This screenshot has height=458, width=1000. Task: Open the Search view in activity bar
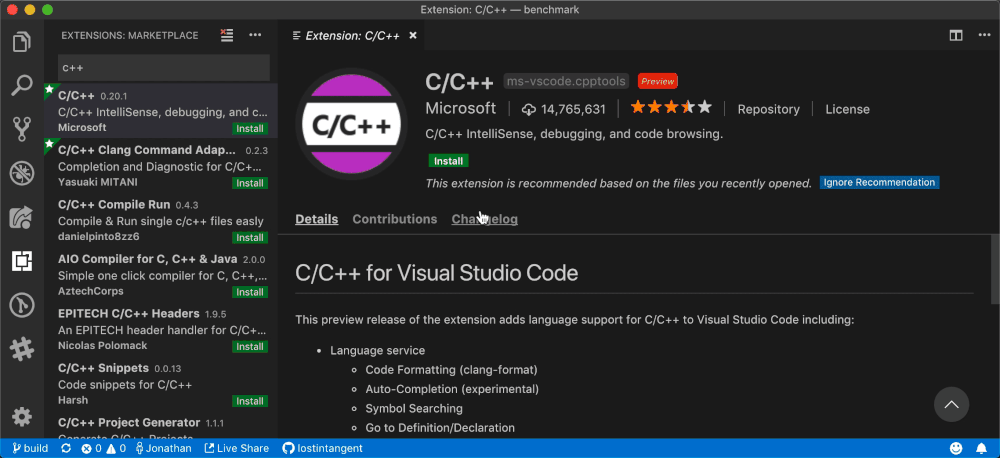click(21, 85)
